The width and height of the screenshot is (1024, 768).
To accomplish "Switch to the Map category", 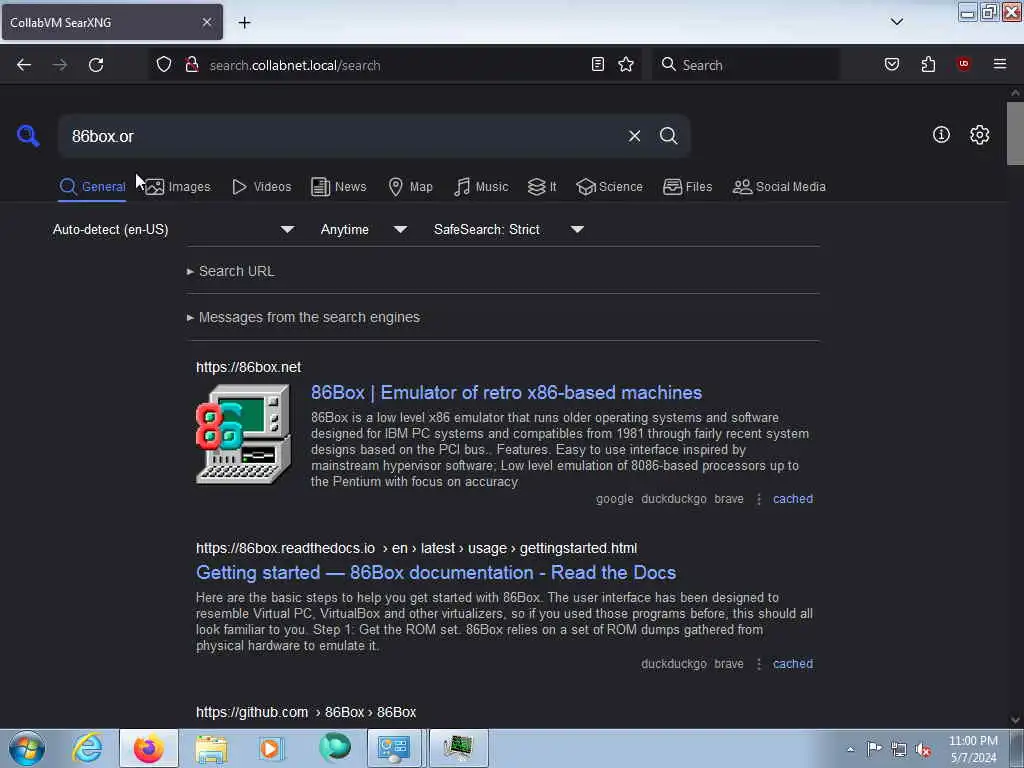I will pyautogui.click(x=411, y=187).
